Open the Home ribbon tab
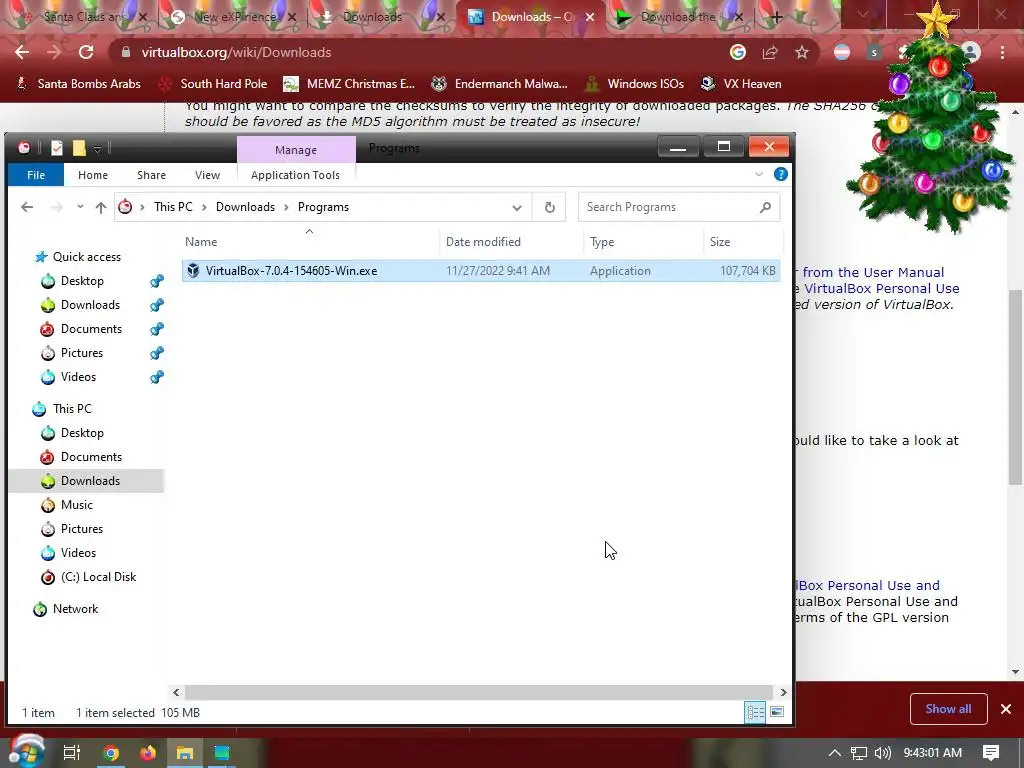Image resolution: width=1024 pixels, height=768 pixels. (93, 175)
